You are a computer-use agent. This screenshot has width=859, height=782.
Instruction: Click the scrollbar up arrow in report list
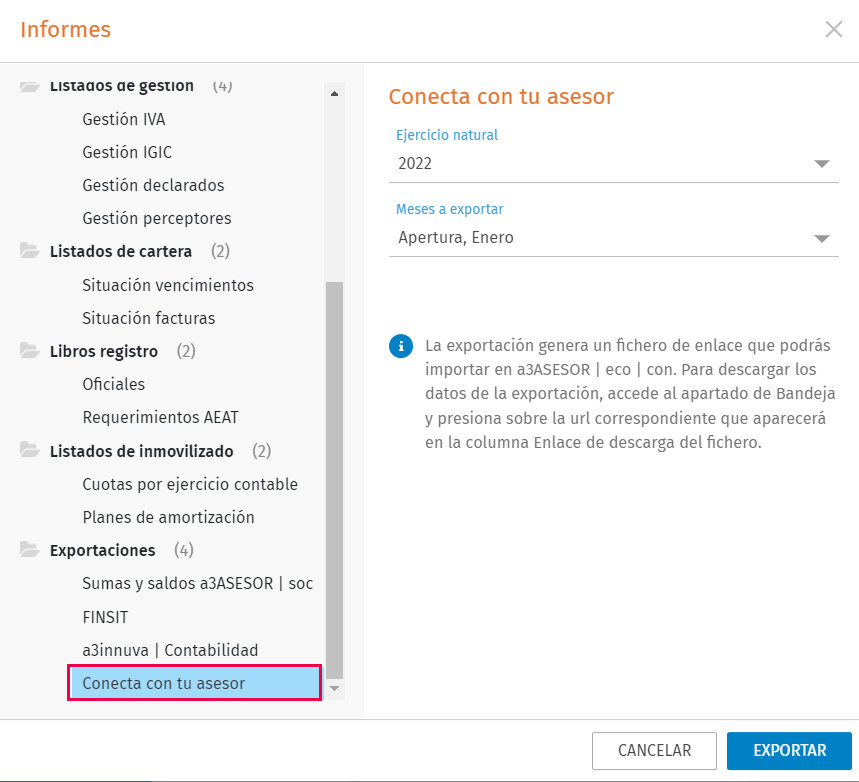coord(334,94)
